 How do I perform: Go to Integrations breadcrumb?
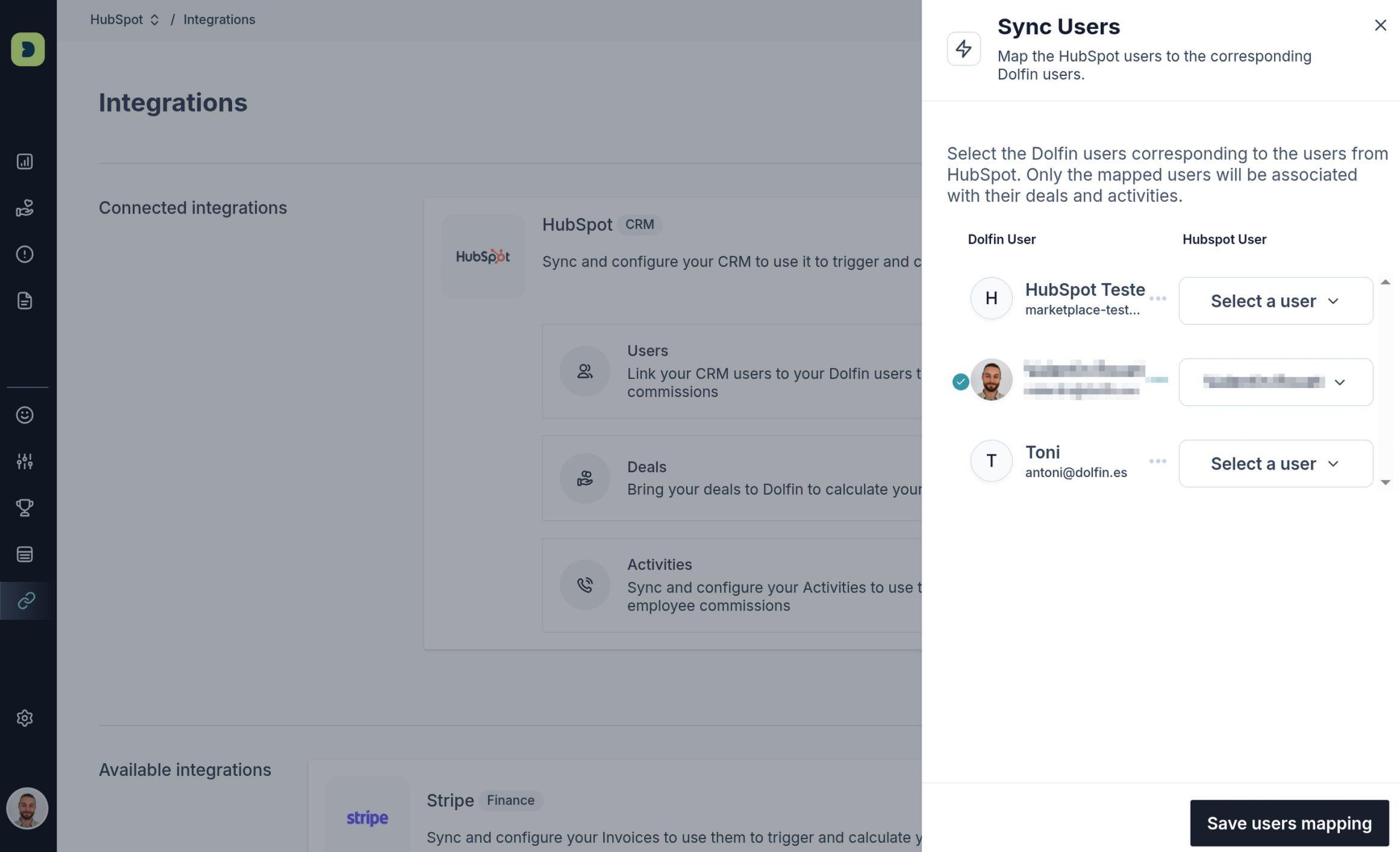[219, 19]
